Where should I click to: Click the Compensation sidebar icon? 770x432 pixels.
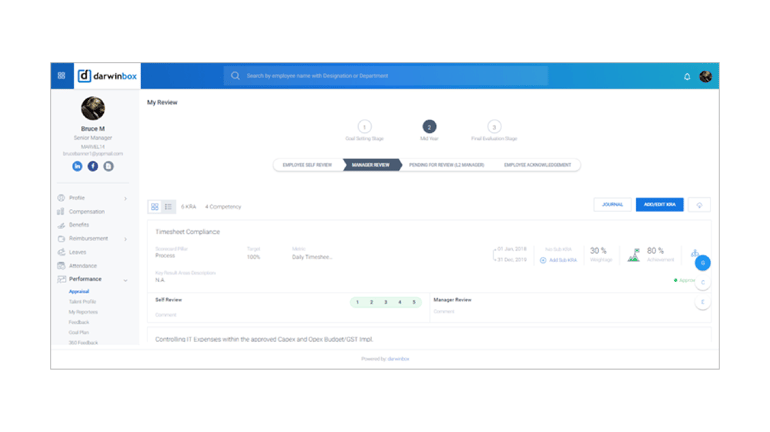click(x=61, y=212)
